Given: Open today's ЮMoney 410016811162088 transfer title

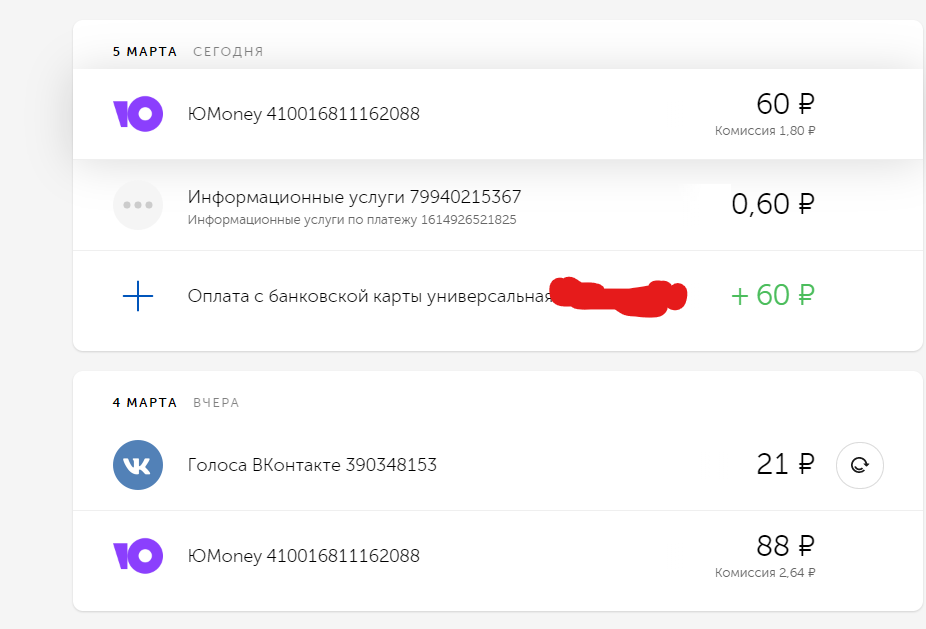Looking at the screenshot, I should (x=303, y=114).
